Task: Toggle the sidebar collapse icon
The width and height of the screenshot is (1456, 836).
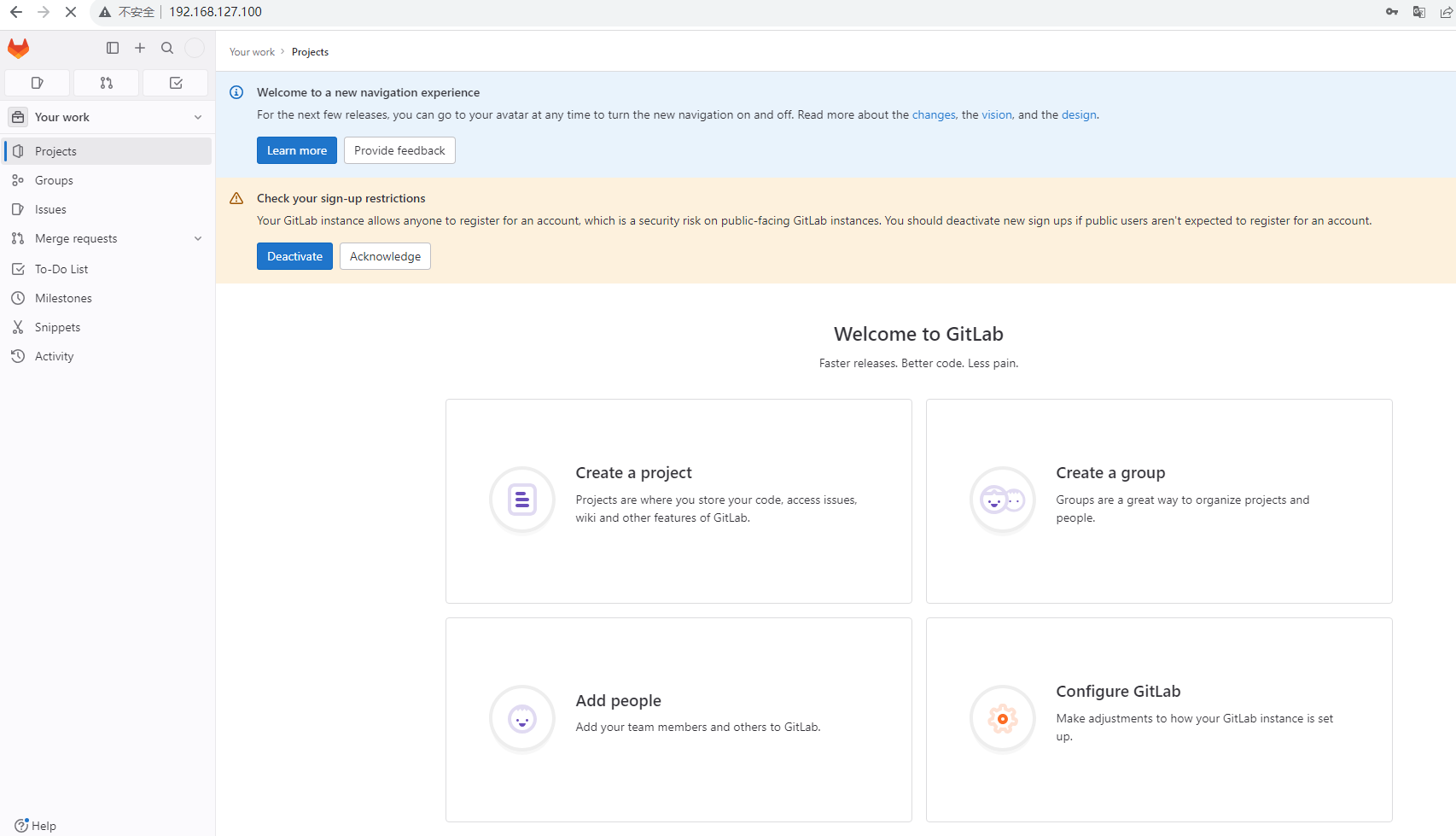Action: [113, 48]
